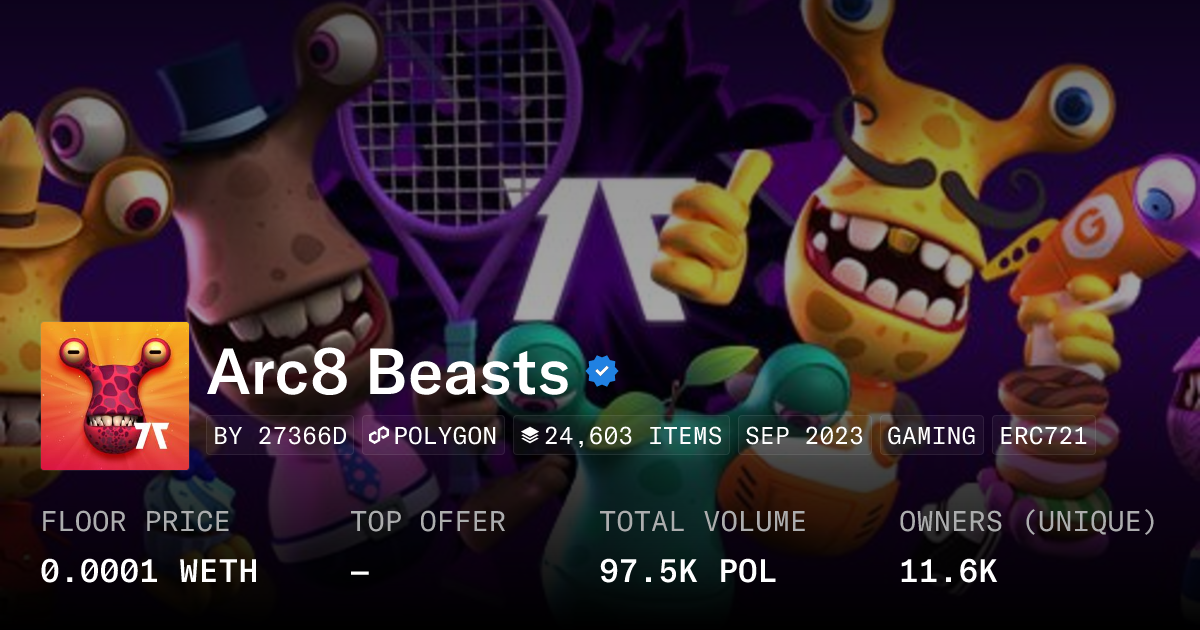Click the Polygon chain link icon
The width and height of the screenshot is (1200, 630).
[x=379, y=436]
